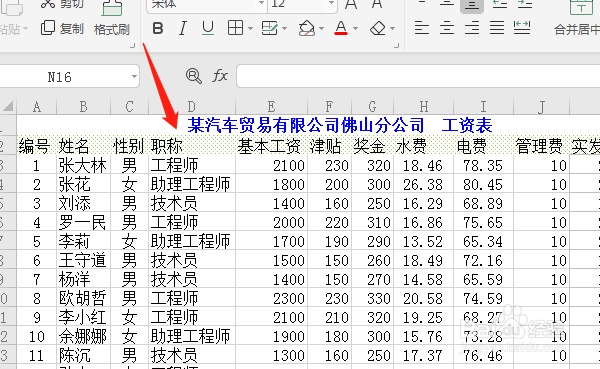Center text horizontally

[x=447, y=28]
